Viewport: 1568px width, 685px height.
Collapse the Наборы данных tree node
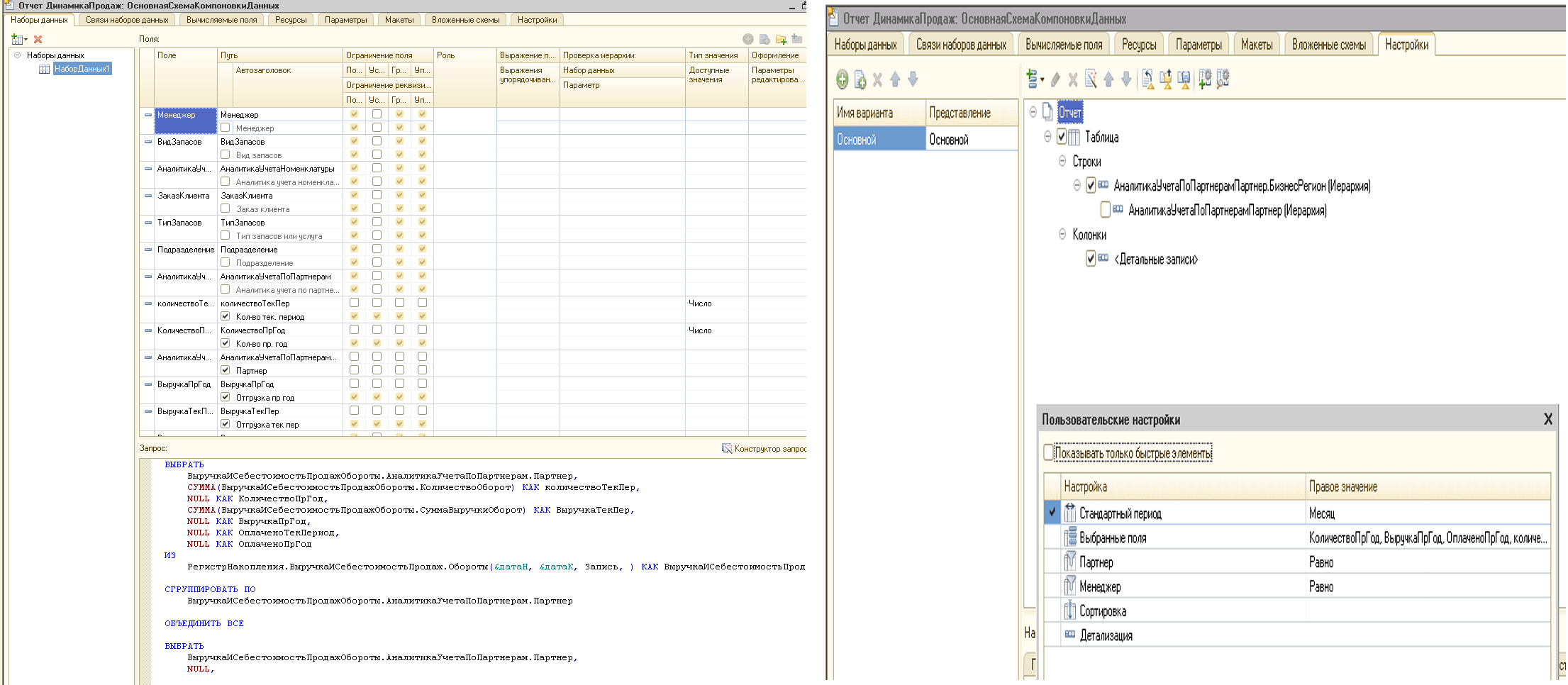tap(18, 55)
